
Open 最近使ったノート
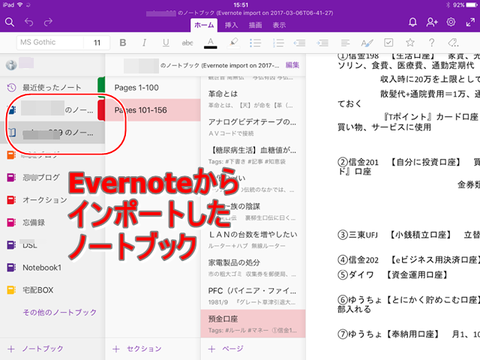(52, 88)
